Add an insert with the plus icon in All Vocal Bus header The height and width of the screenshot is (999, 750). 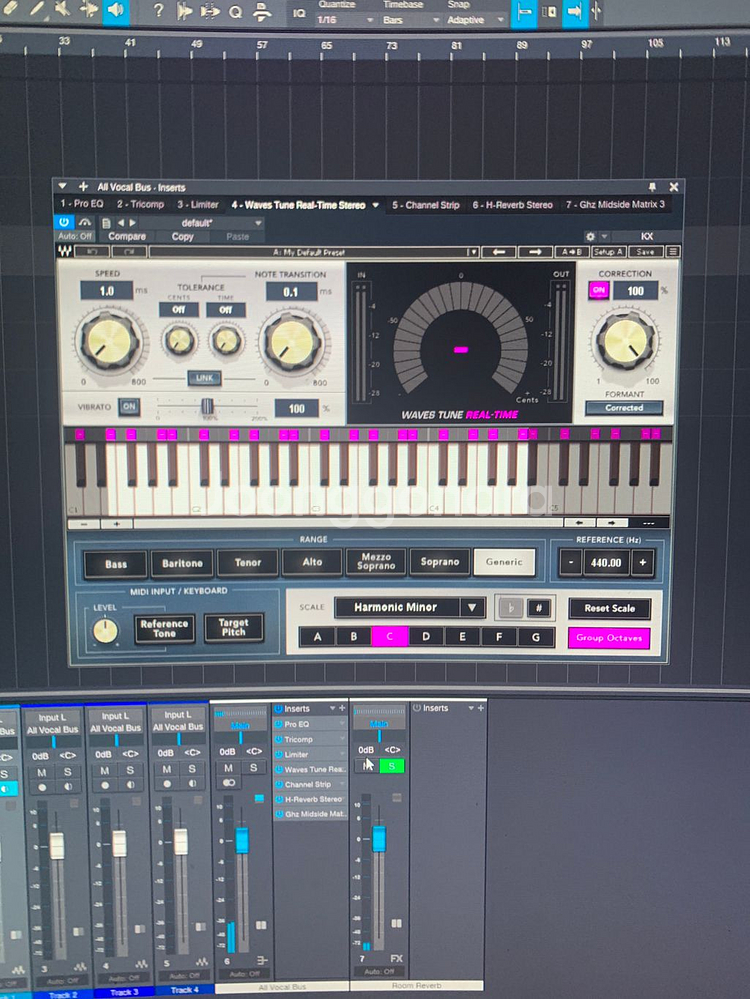pos(83,187)
